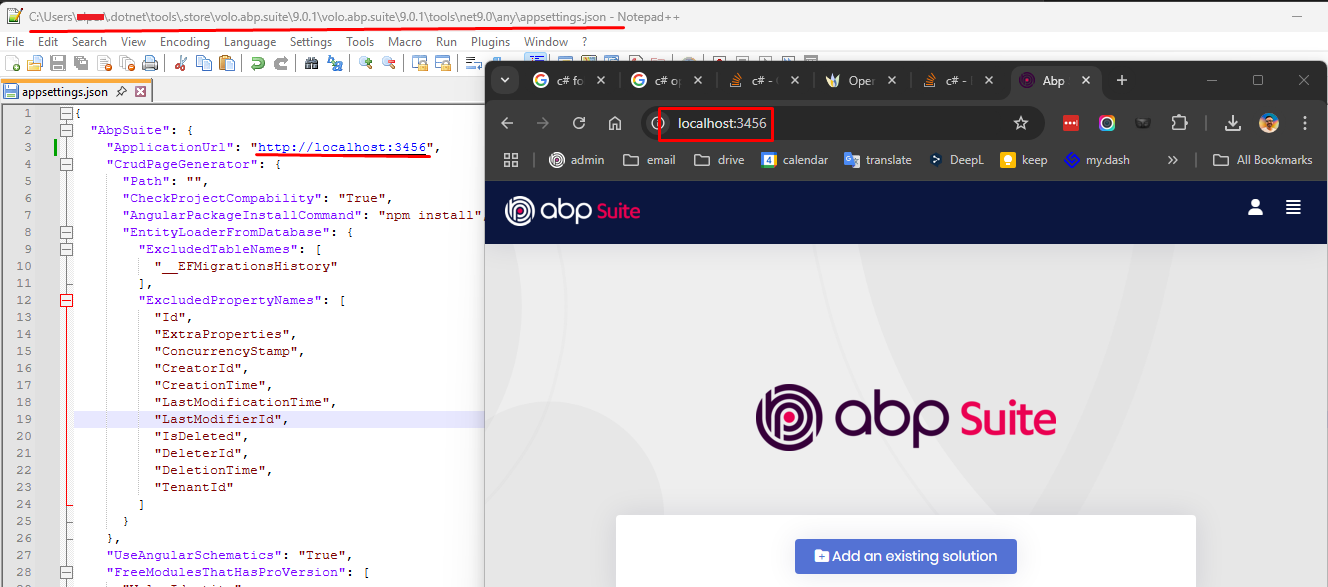Screen dimensions: 1328x587
Task: Click the red extension icon in Chrome toolbar
Action: point(1071,123)
